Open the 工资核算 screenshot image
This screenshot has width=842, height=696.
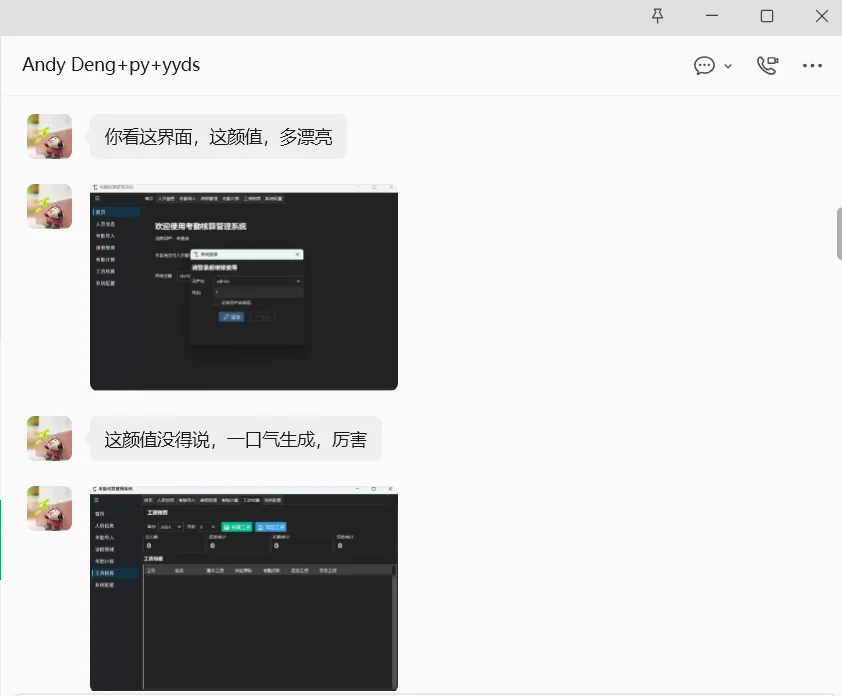coord(244,589)
